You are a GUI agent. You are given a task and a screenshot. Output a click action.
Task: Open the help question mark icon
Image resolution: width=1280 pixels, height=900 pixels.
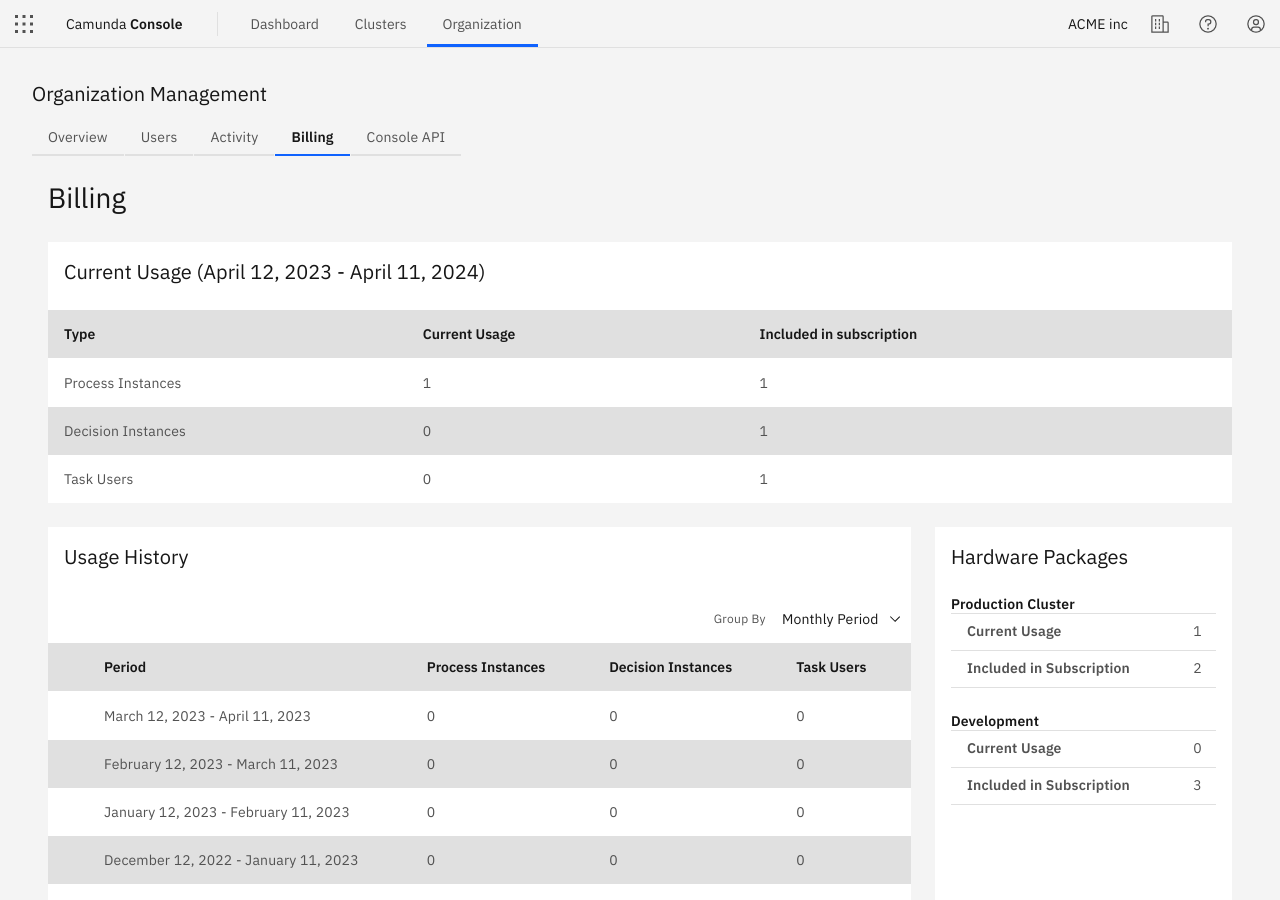(x=1208, y=24)
